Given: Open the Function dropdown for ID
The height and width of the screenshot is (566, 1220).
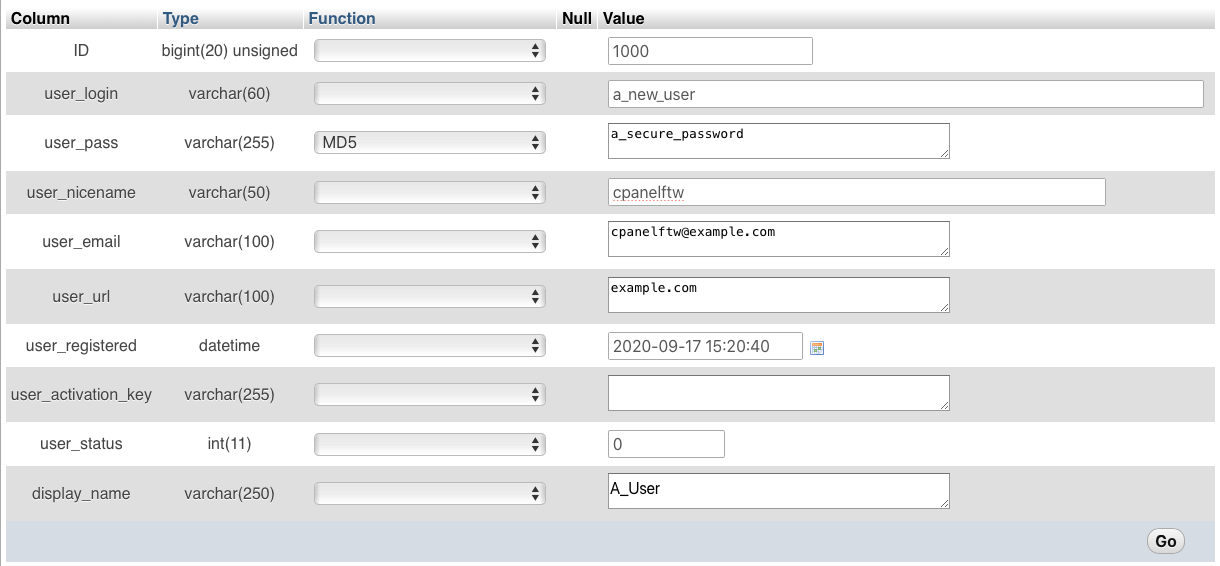Looking at the screenshot, I should (430, 51).
